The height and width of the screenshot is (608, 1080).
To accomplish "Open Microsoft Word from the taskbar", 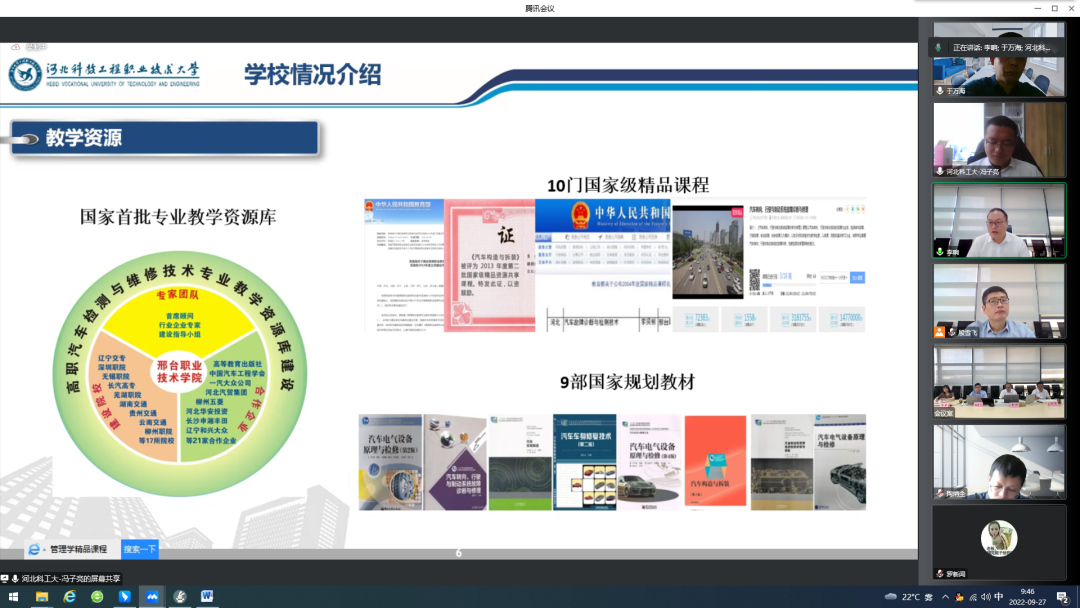I will click(x=207, y=597).
